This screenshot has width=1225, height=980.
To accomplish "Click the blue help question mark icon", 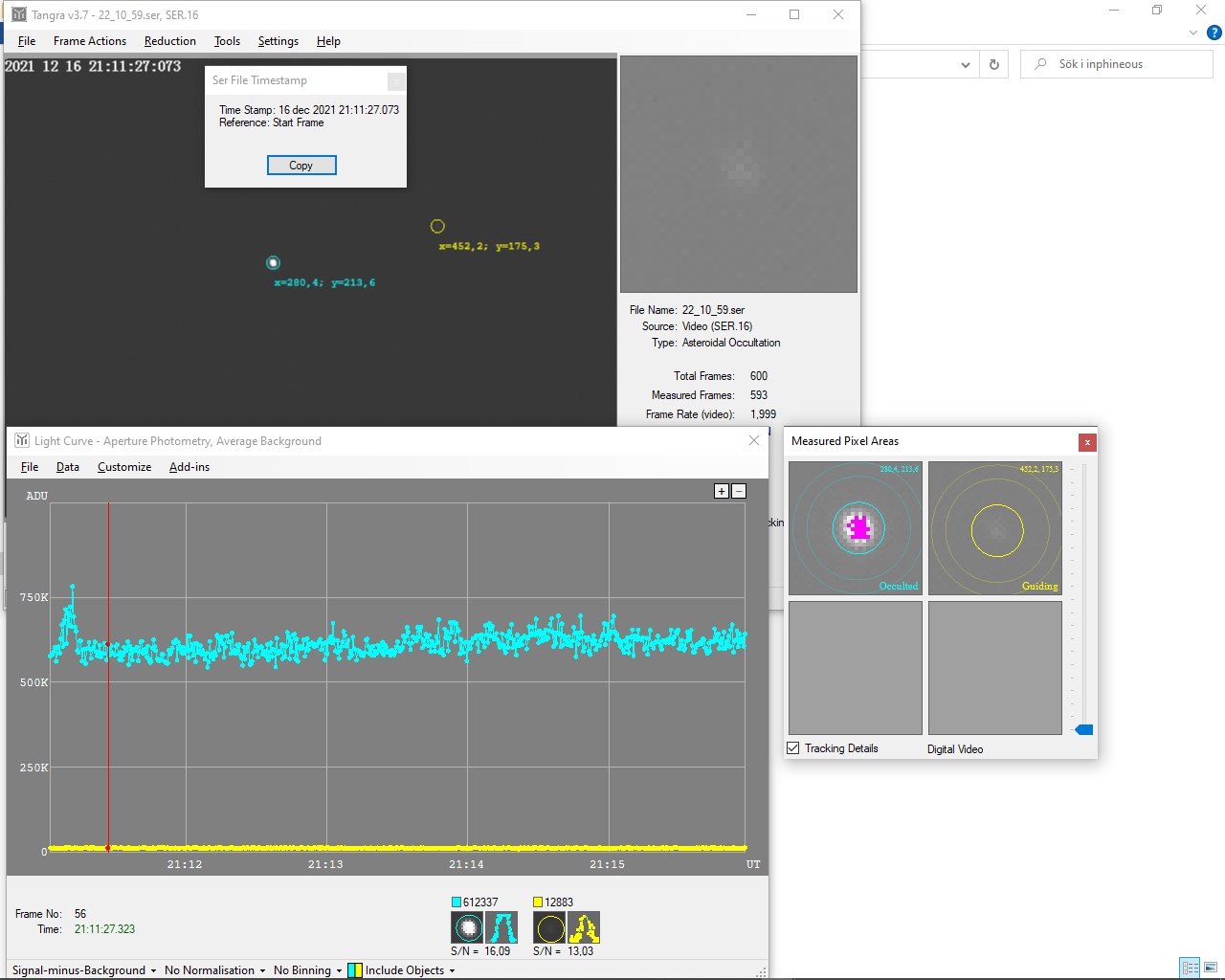I will 1214,33.
